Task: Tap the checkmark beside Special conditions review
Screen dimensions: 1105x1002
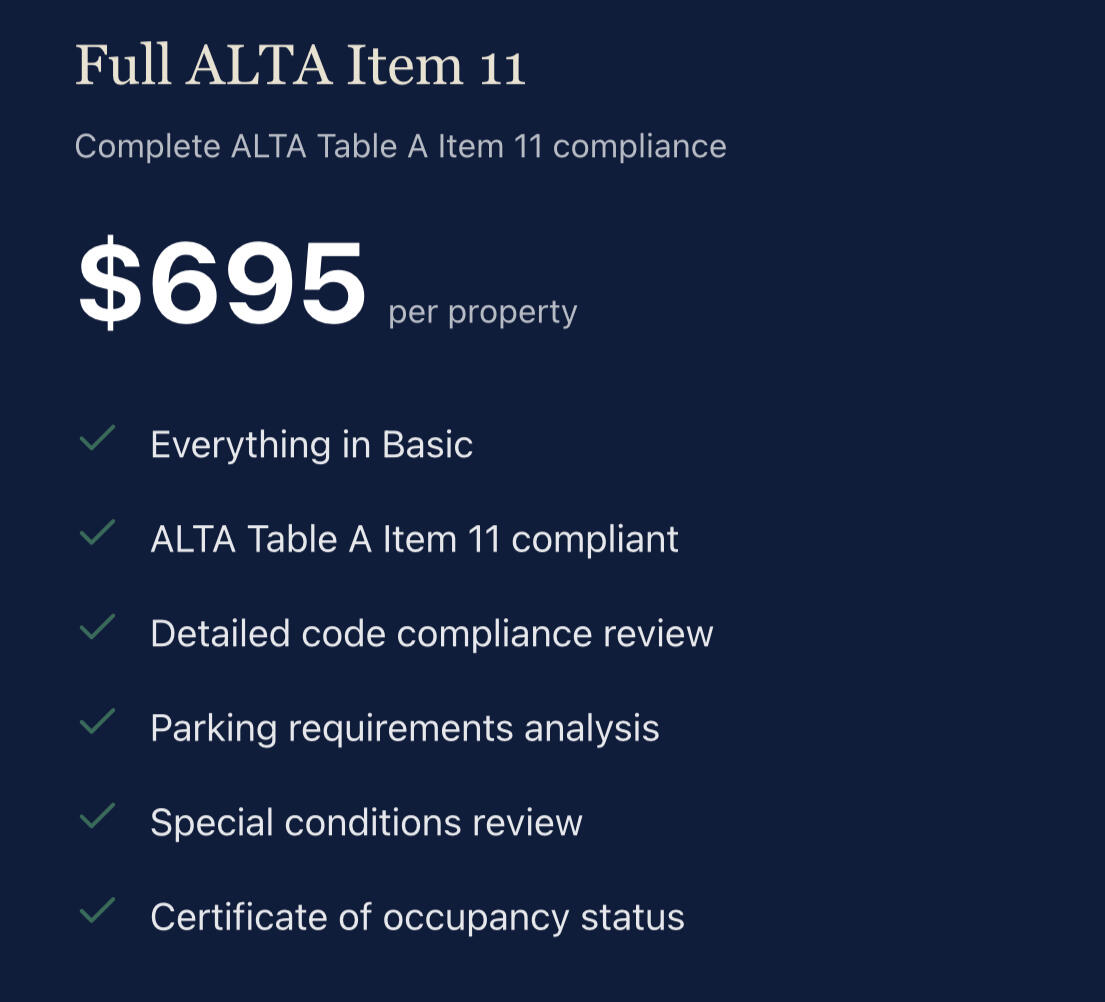Action: pos(97,817)
